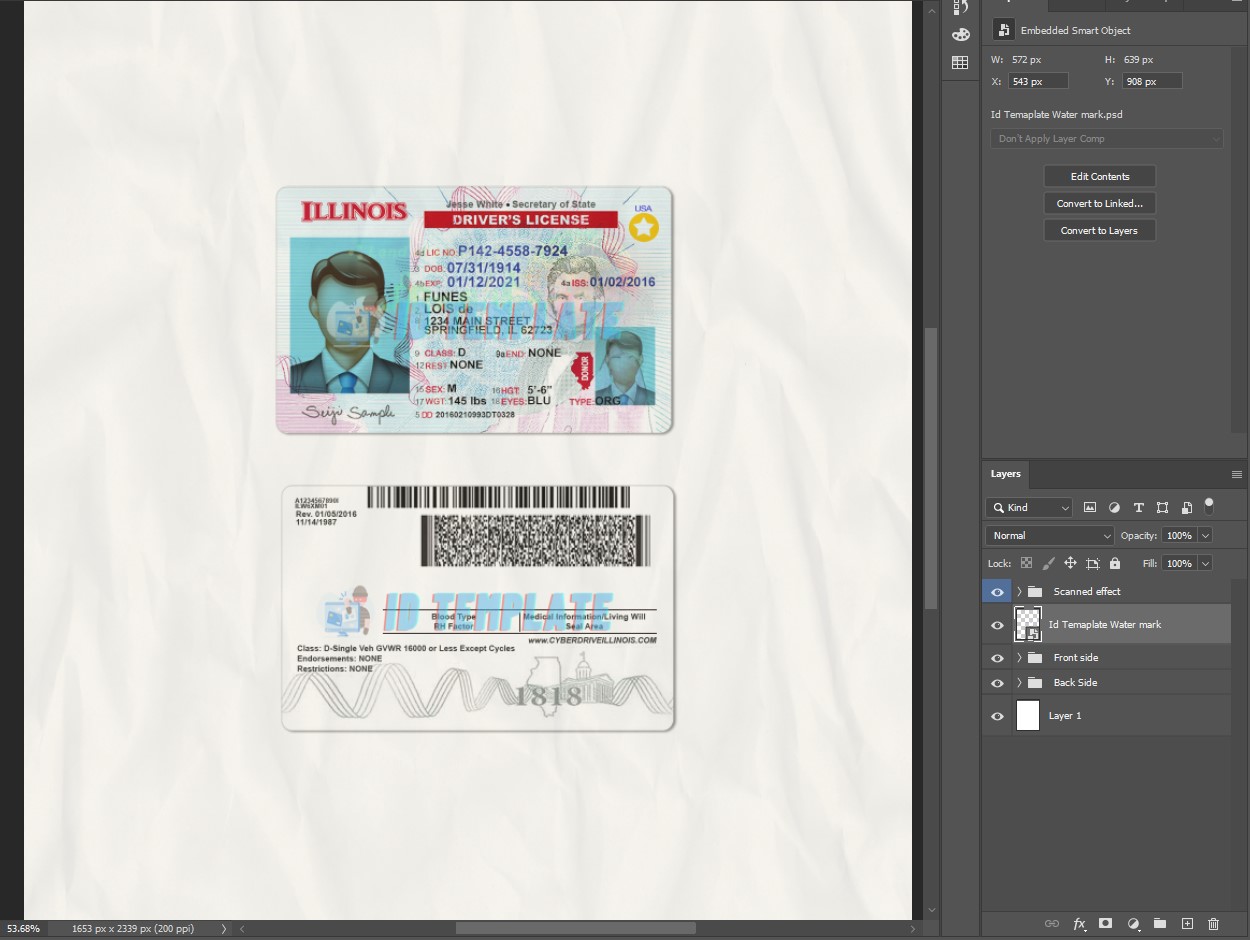
Task: Click the horizontal scrollbar thumb below canvas
Action: pos(575,929)
